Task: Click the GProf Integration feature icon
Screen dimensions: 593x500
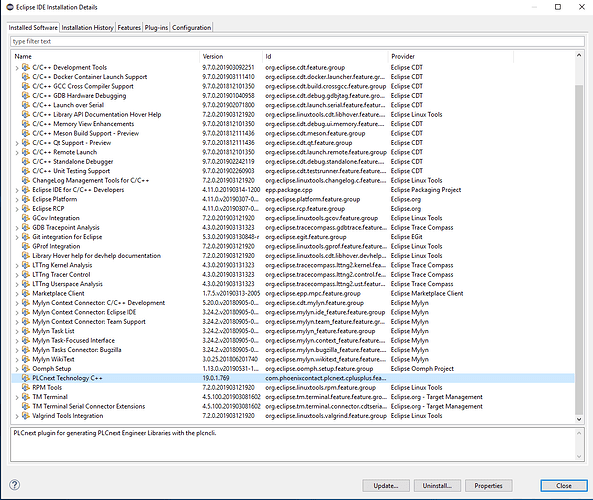Action: [26, 246]
